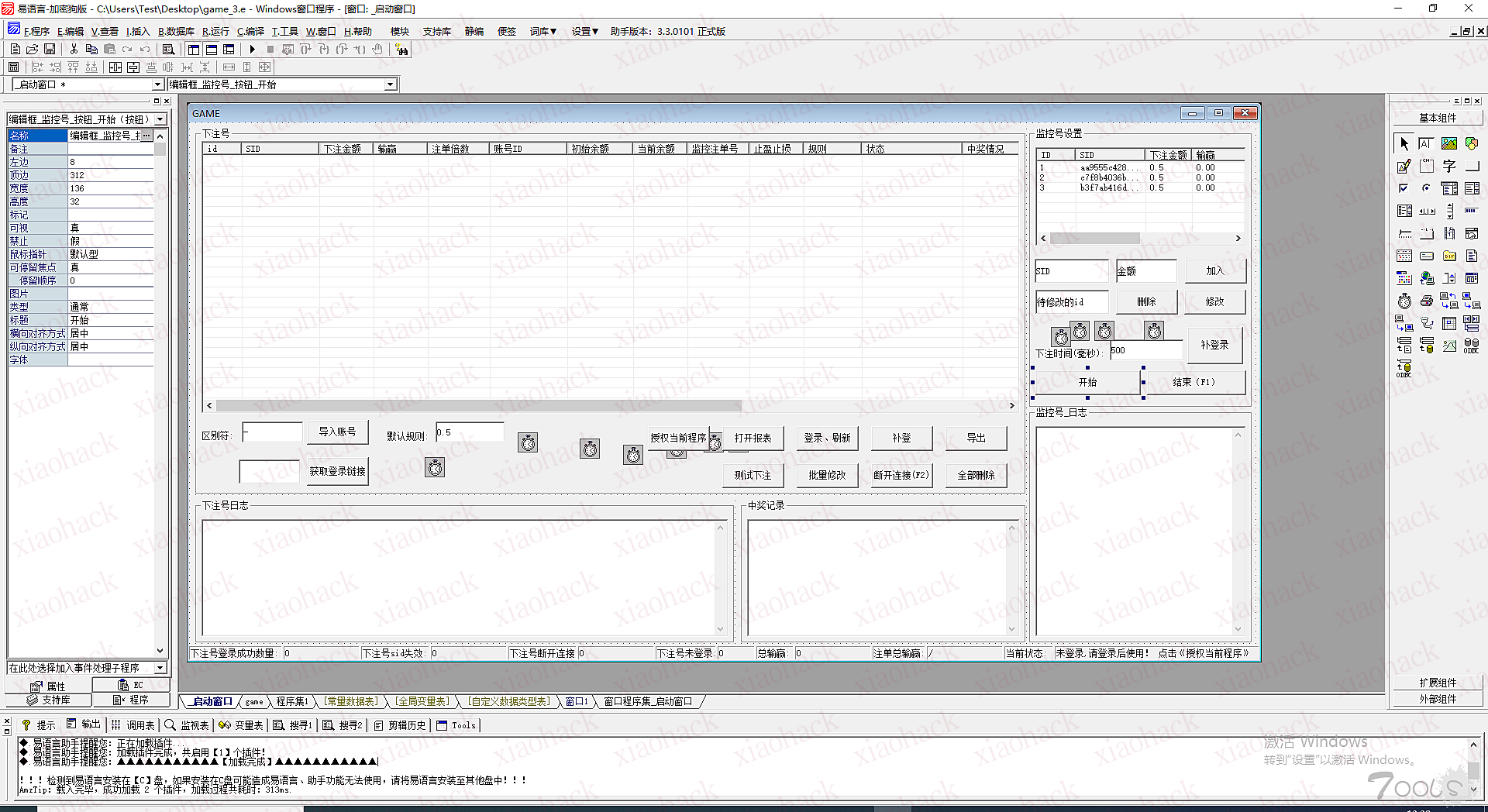Click the 导入账号 button on the form
The image size is (1488, 812).
(x=337, y=432)
